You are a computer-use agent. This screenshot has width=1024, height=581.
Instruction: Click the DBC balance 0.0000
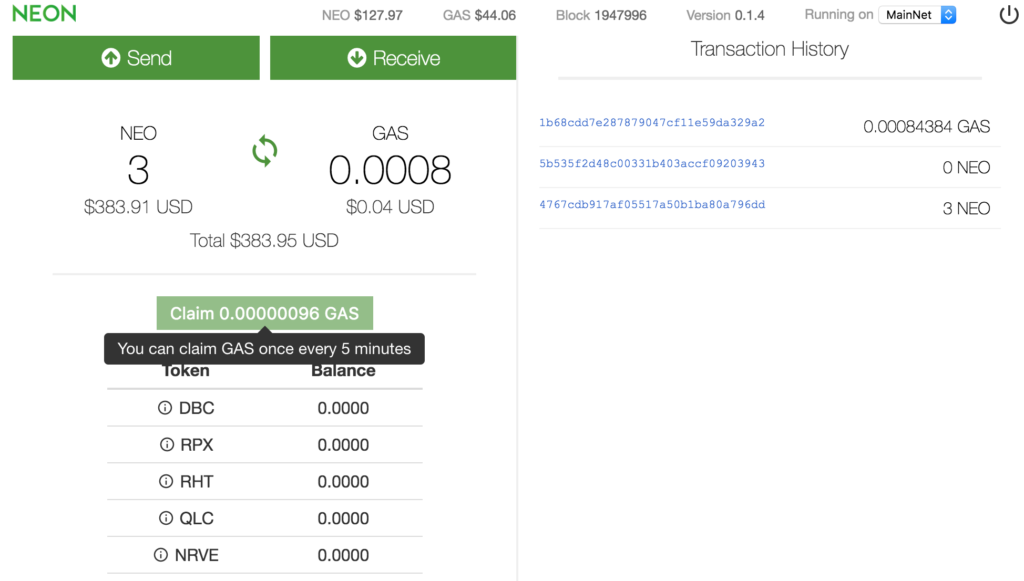click(343, 408)
